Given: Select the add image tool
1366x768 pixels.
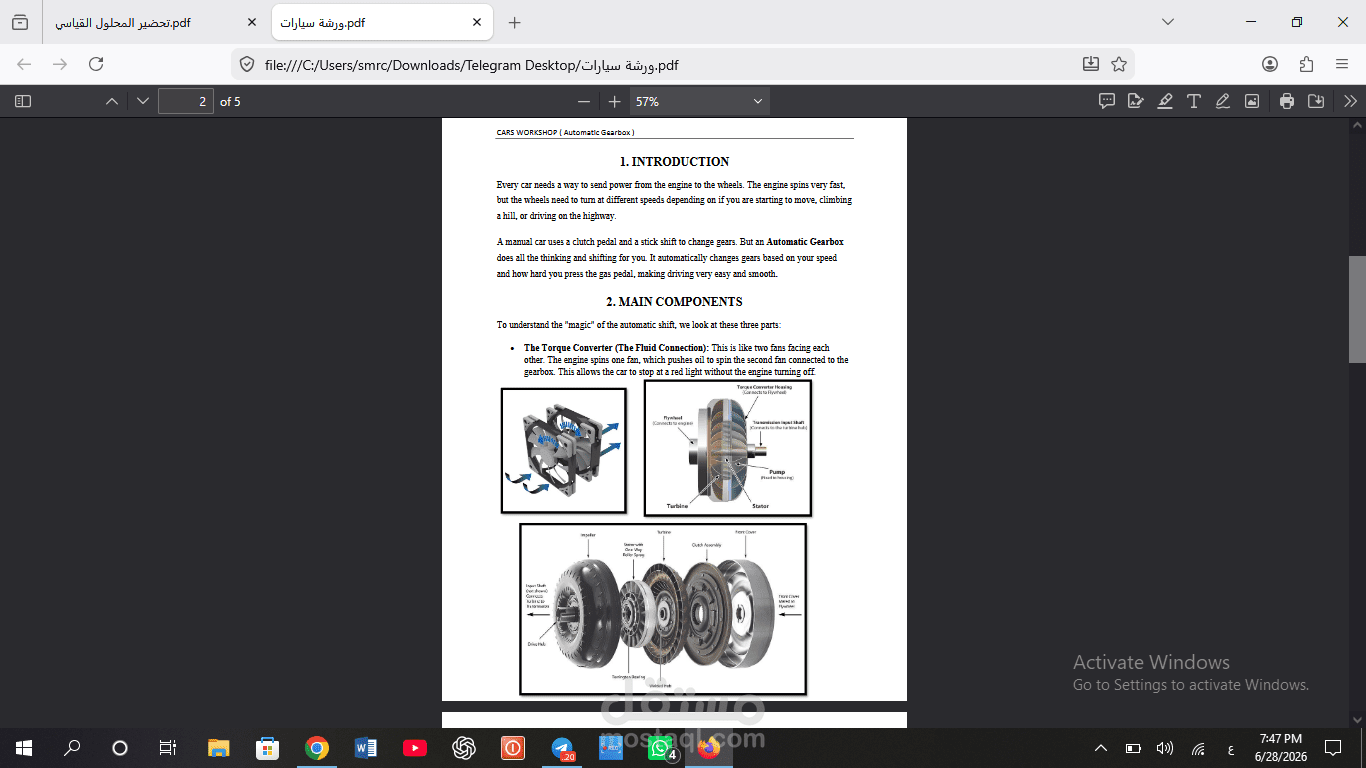Looking at the screenshot, I should pyautogui.click(x=1251, y=101).
